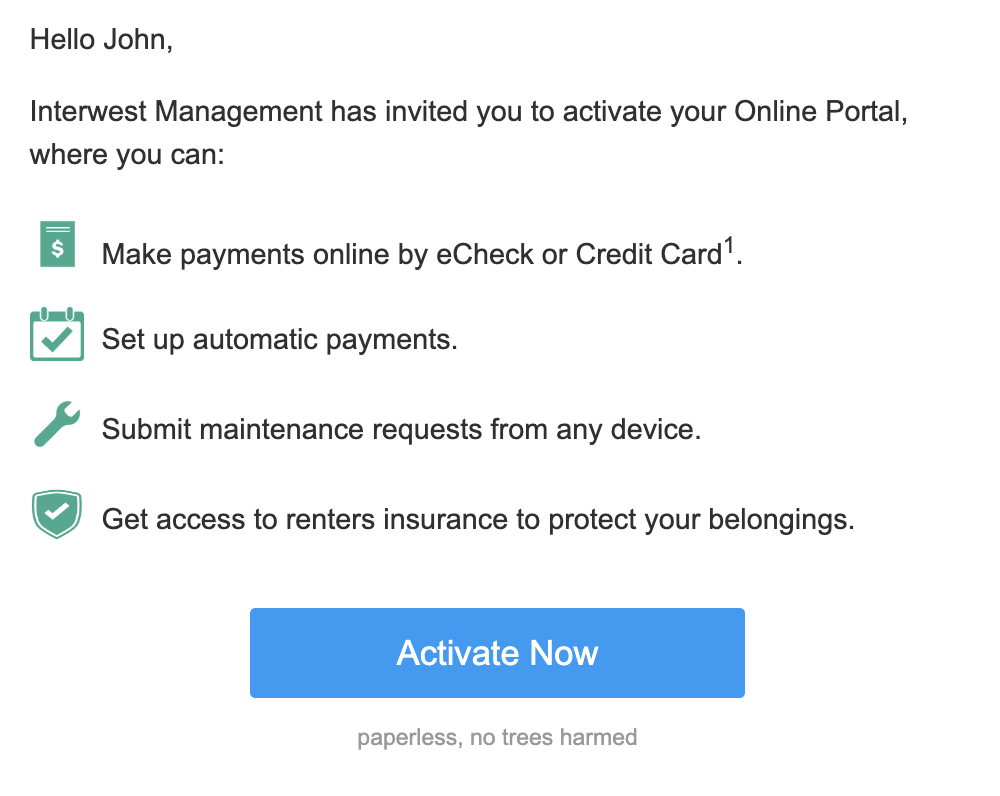Click the word "eCheck" in payments line
The height and width of the screenshot is (796, 1000).
pyautogui.click(x=485, y=254)
